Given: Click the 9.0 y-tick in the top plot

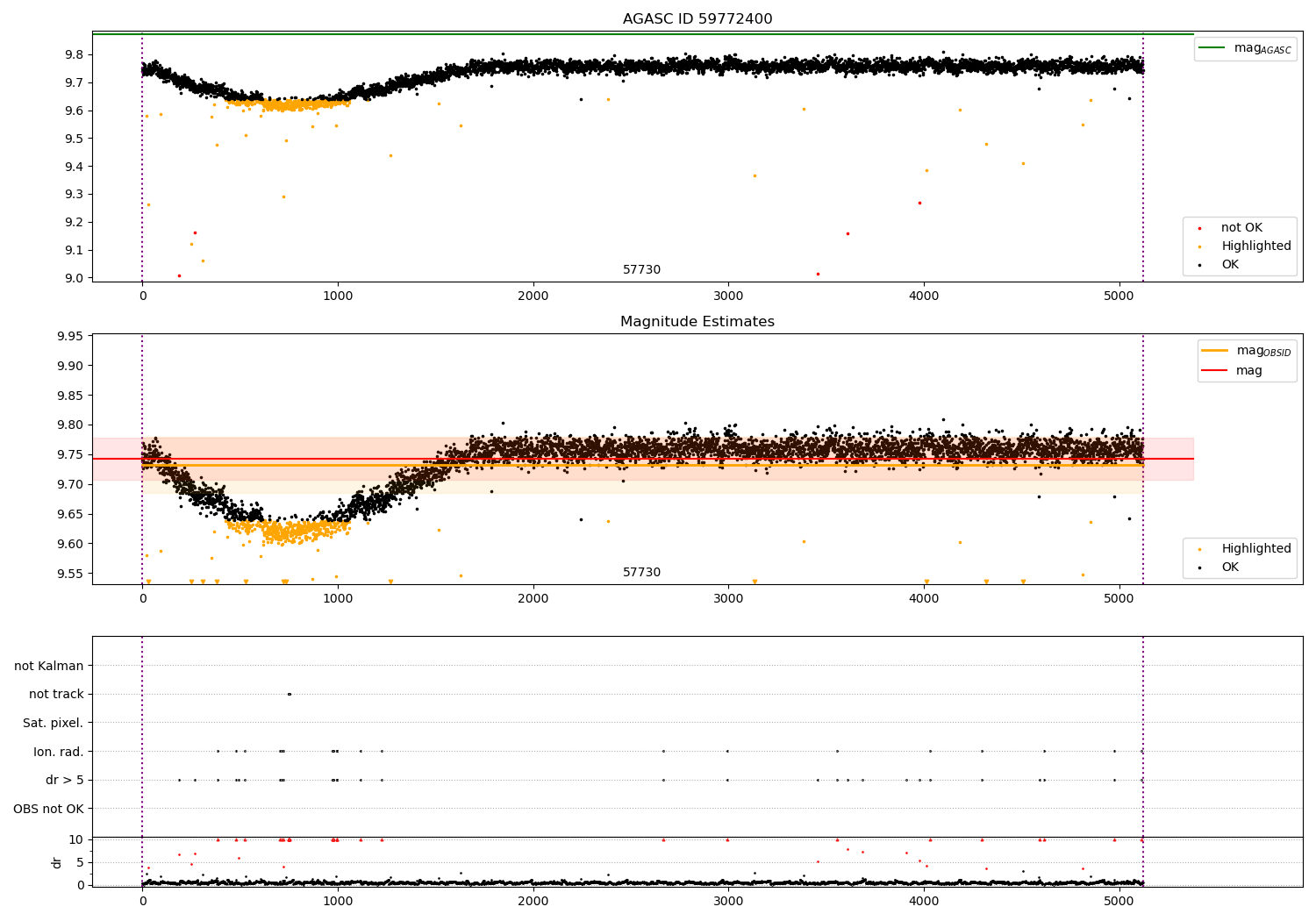Looking at the screenshot, I should pos(75,278).
